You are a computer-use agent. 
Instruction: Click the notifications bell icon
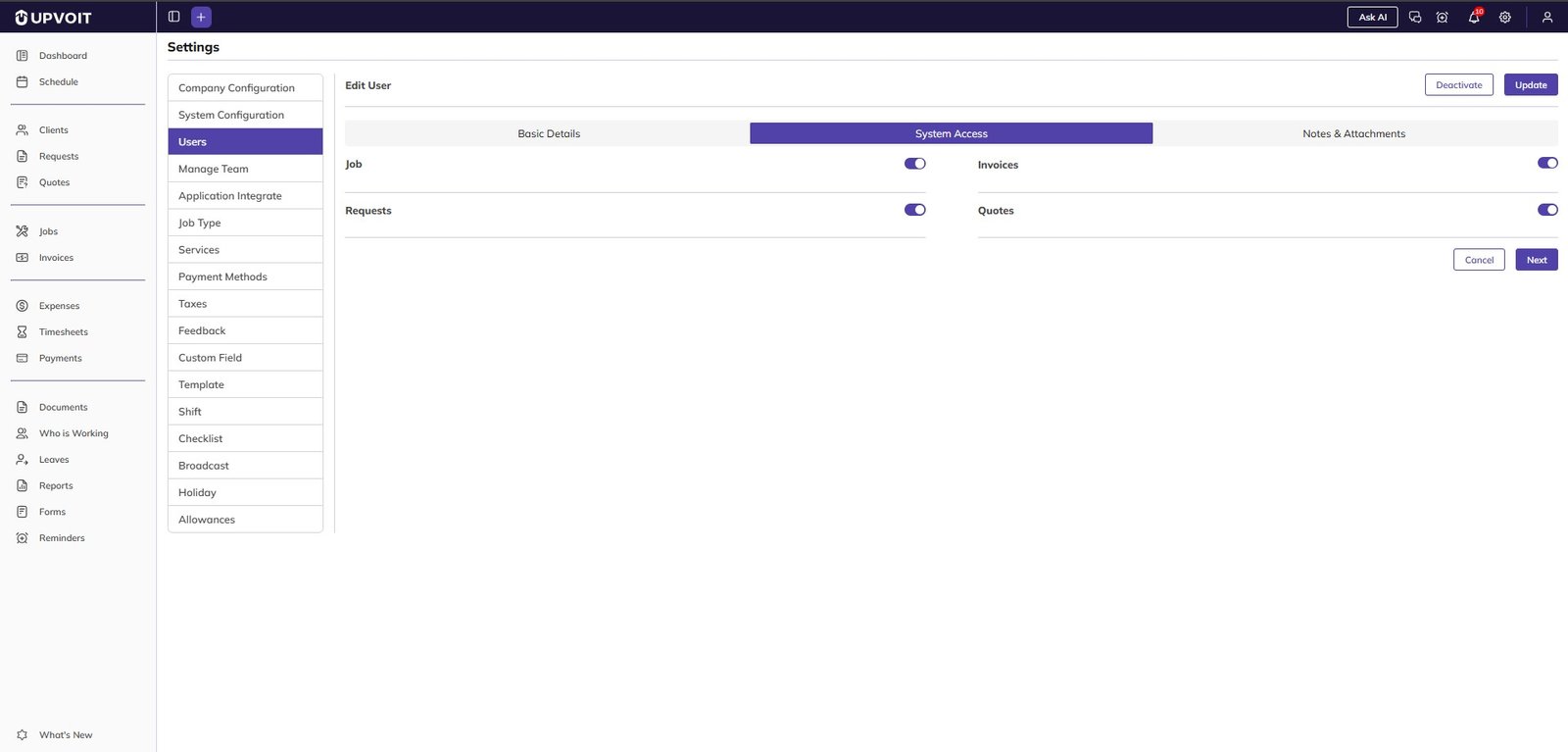[1473, 18]
